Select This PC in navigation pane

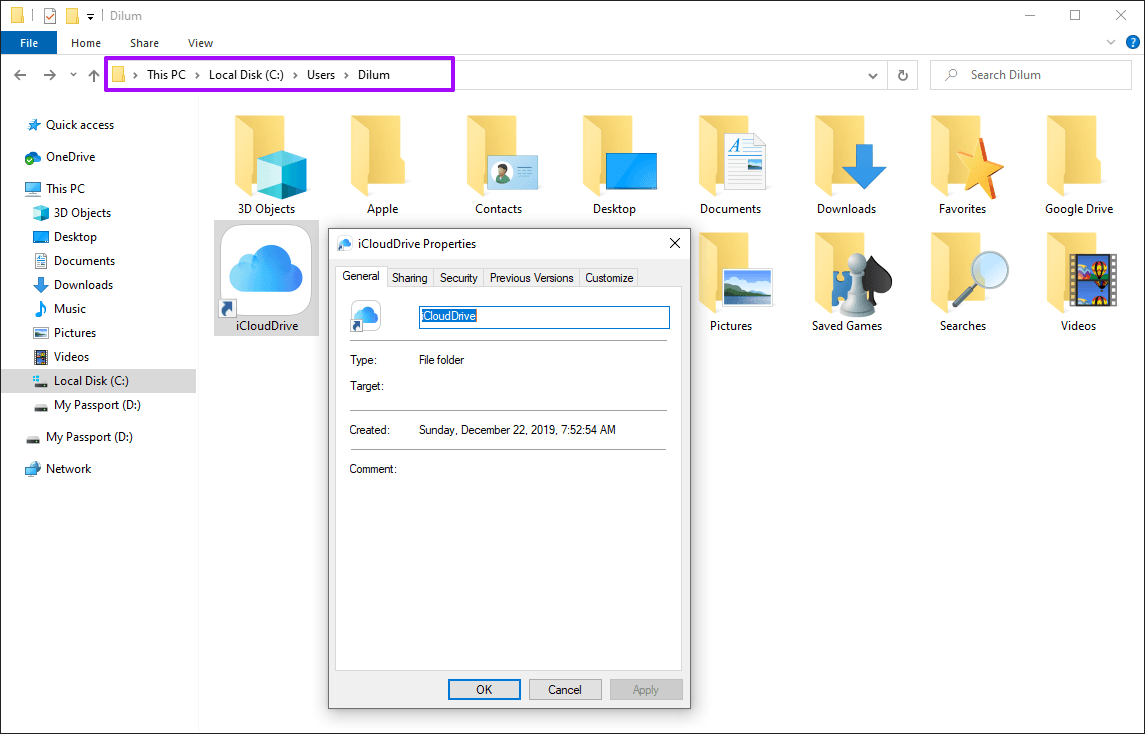point(65,188)
